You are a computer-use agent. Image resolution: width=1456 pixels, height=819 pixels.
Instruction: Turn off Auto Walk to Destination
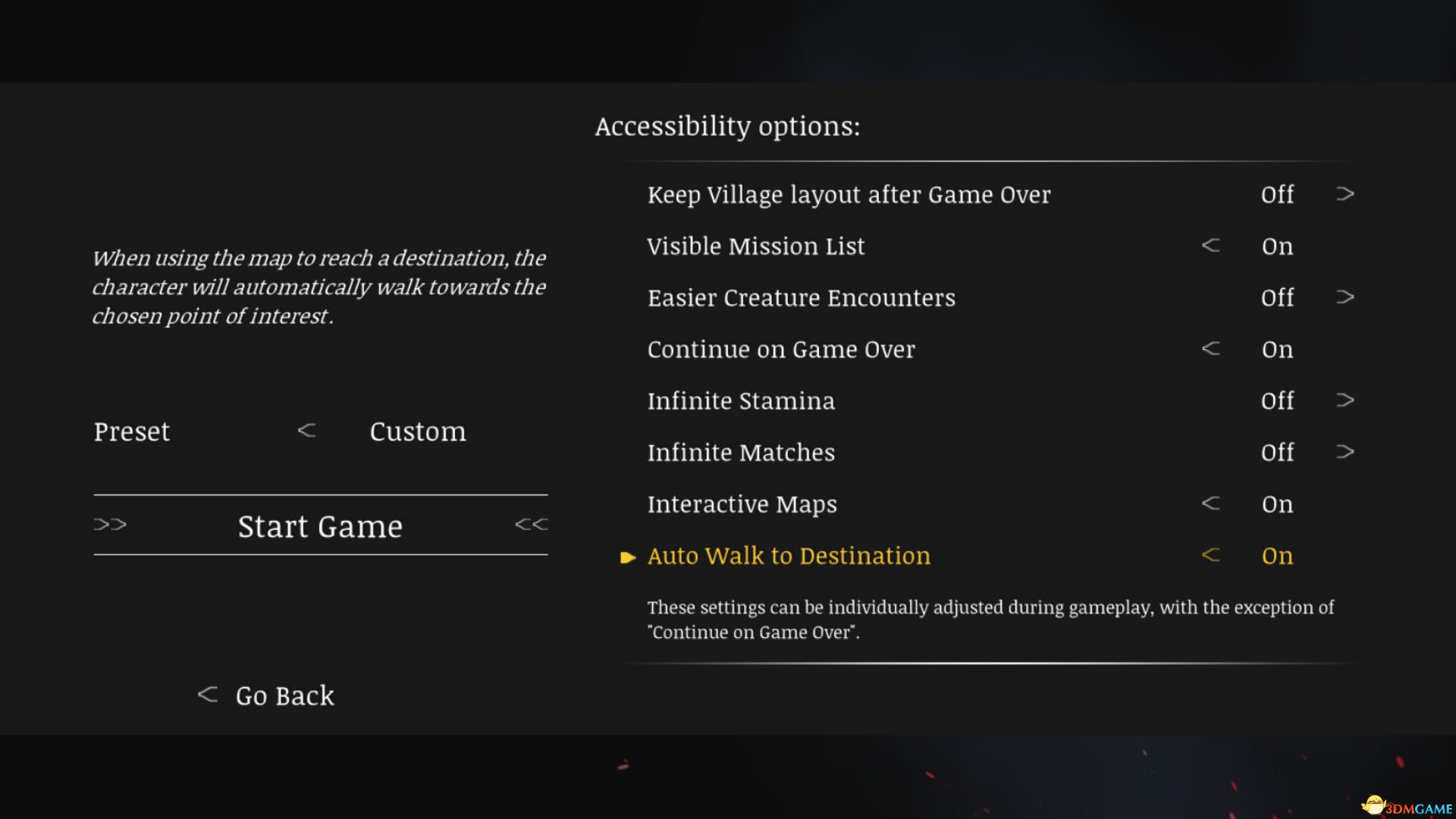click(1211, 555)
